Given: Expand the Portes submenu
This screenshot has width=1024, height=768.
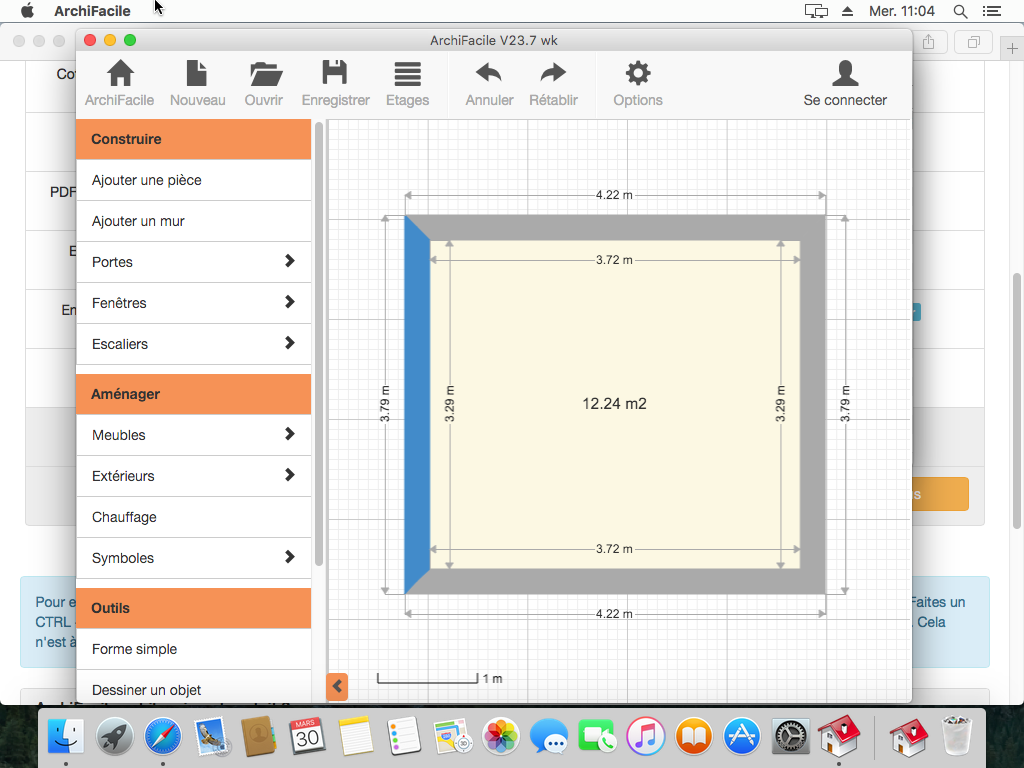Looking at the screenshot, I should coord(289,261).
